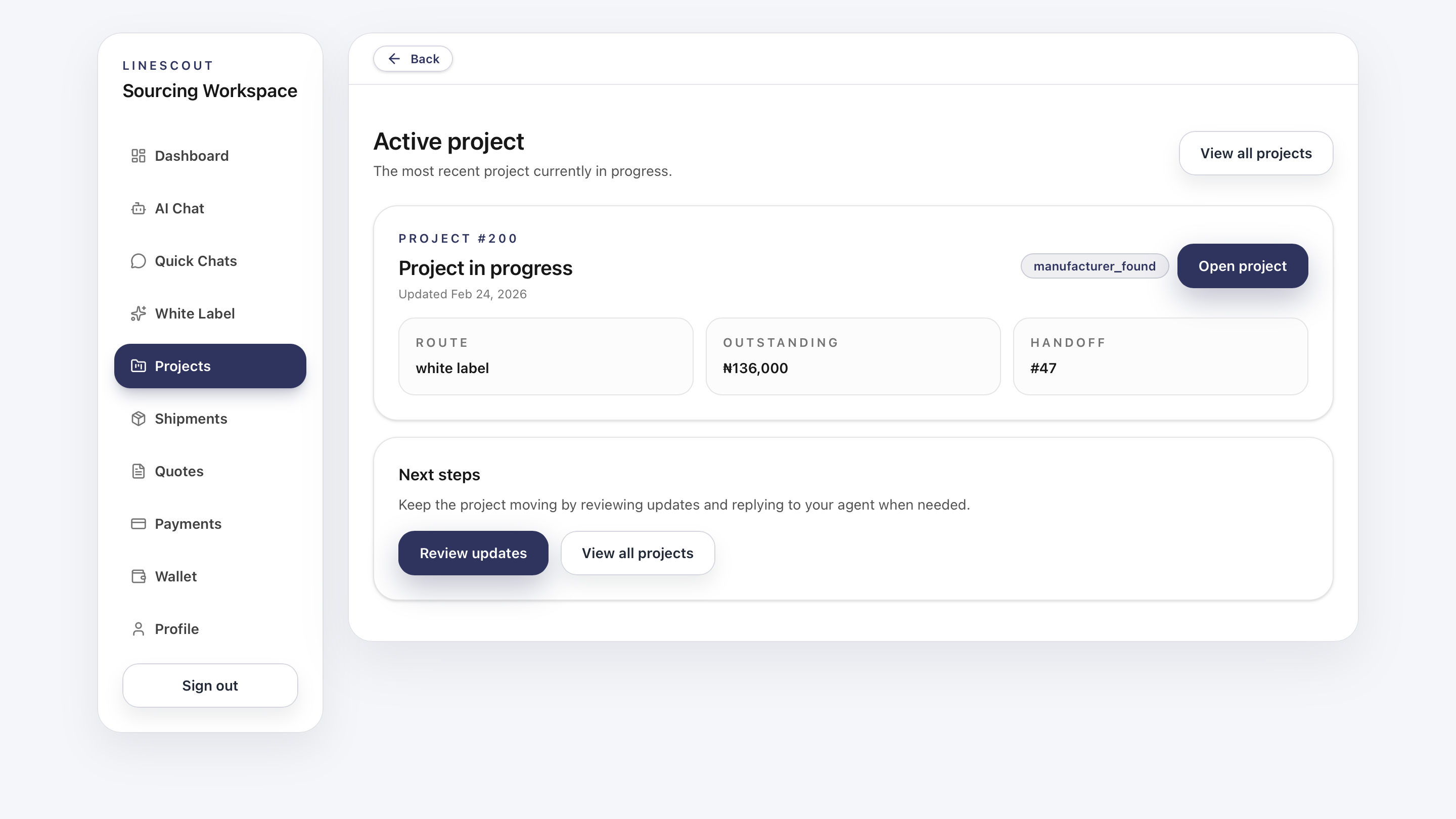Click the back arrow icon

click(x=394, y=58)
